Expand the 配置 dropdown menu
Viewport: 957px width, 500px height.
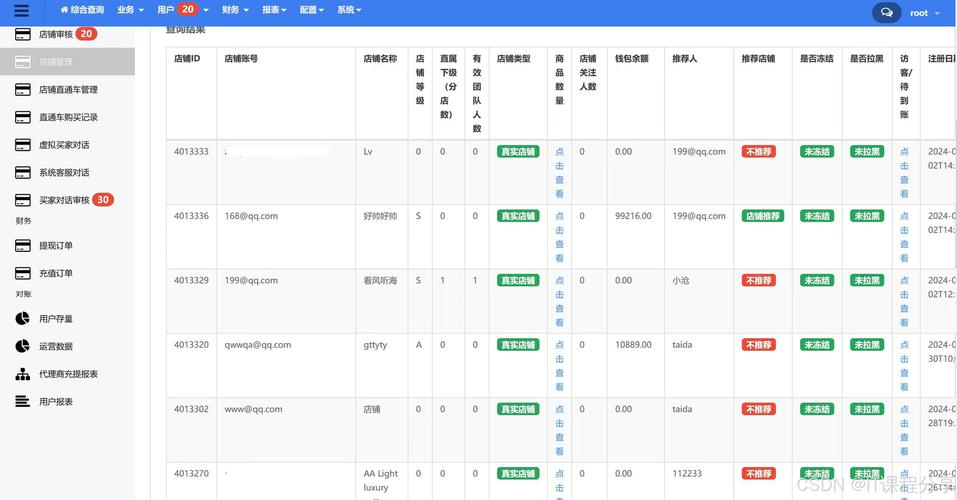312,10
